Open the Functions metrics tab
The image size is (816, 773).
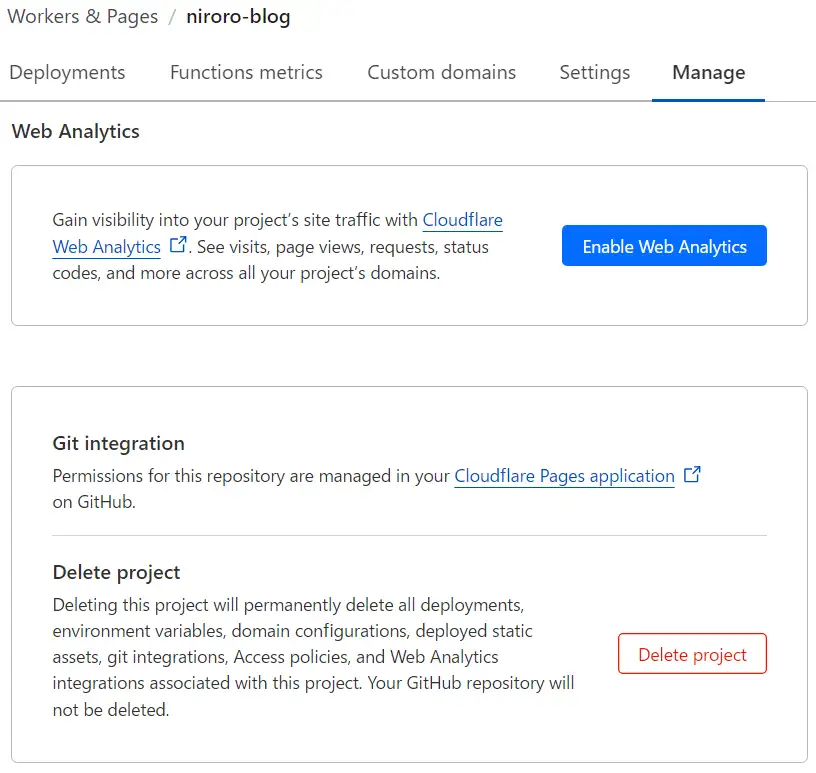245,72
